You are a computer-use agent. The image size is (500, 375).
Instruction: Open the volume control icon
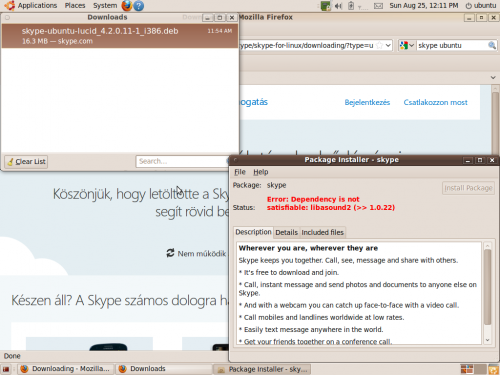pos(338,6)
